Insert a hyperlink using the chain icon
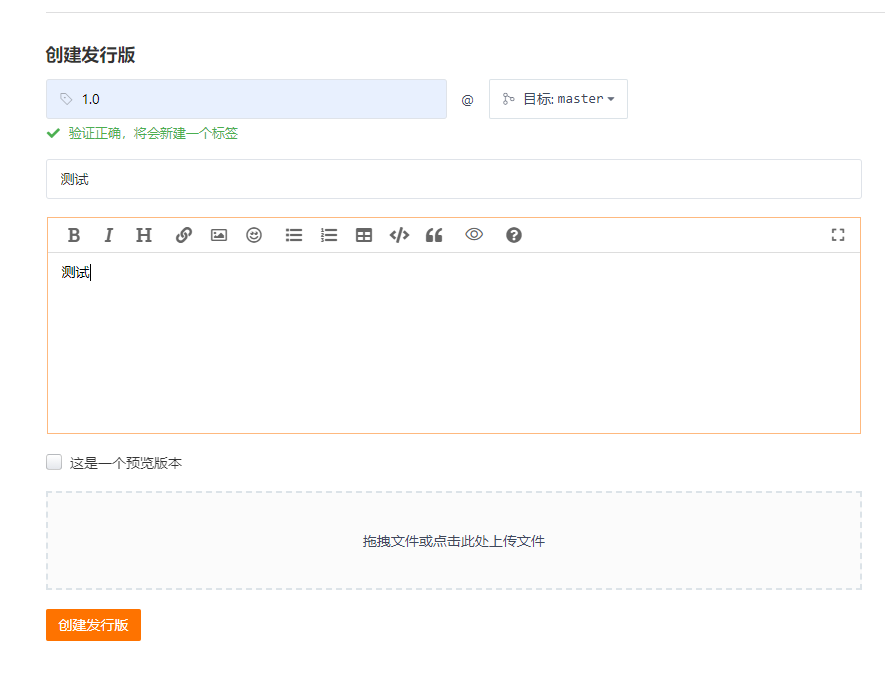Screen dimensions: 885x680 pos(183,235)
